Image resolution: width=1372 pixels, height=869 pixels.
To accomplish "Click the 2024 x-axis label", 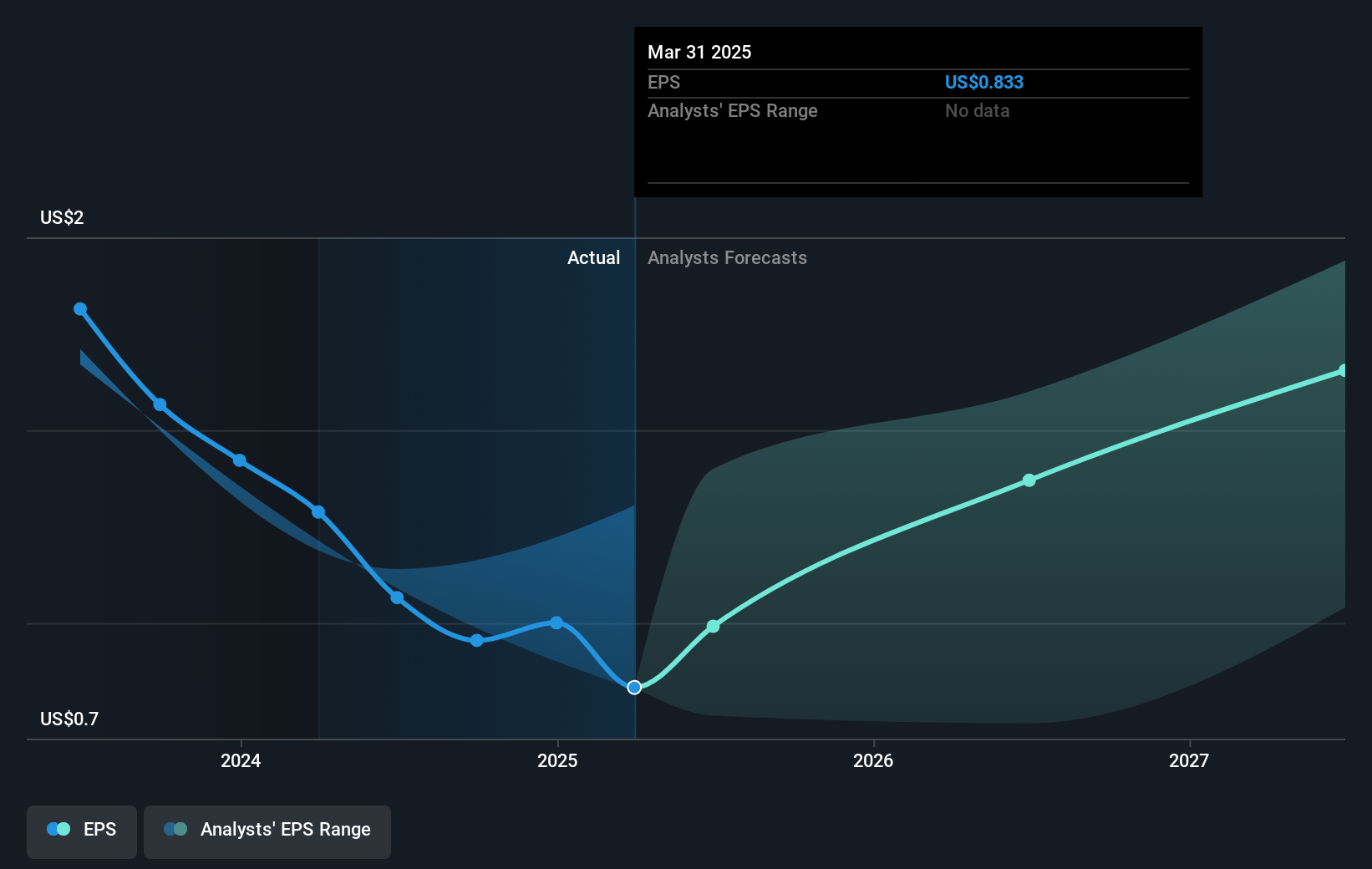I will coord(241,760).
